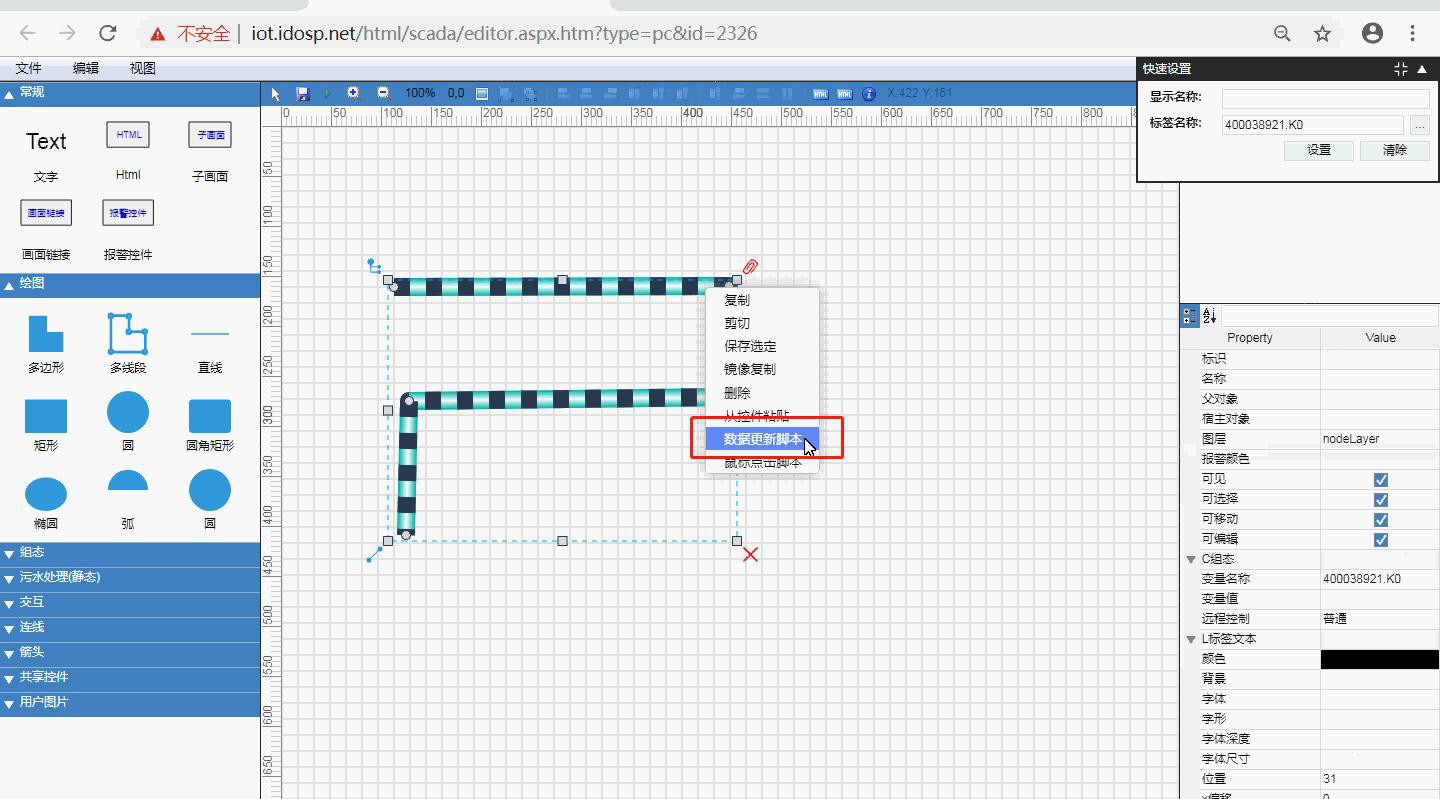This screenshot has height=799, width=1440.
Task: Pick the 报警控件 alarm control
Action: (x=128, y=213)
